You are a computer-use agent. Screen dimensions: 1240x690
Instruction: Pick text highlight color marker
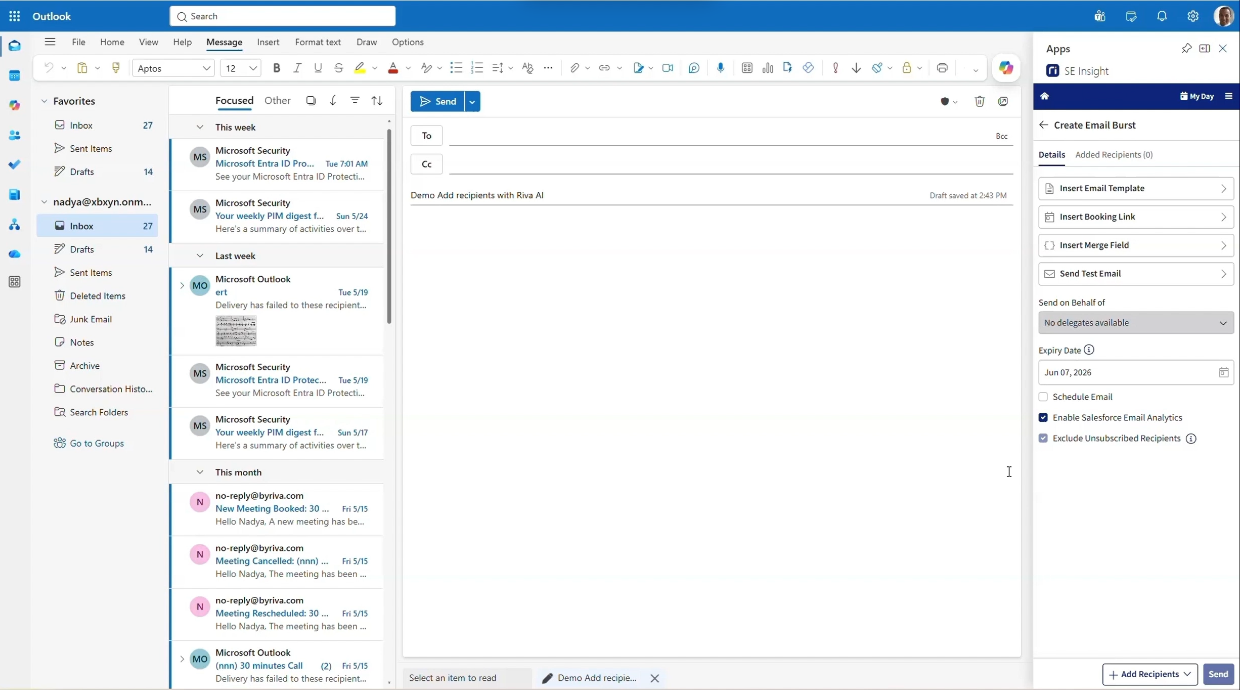click(360, 68)
